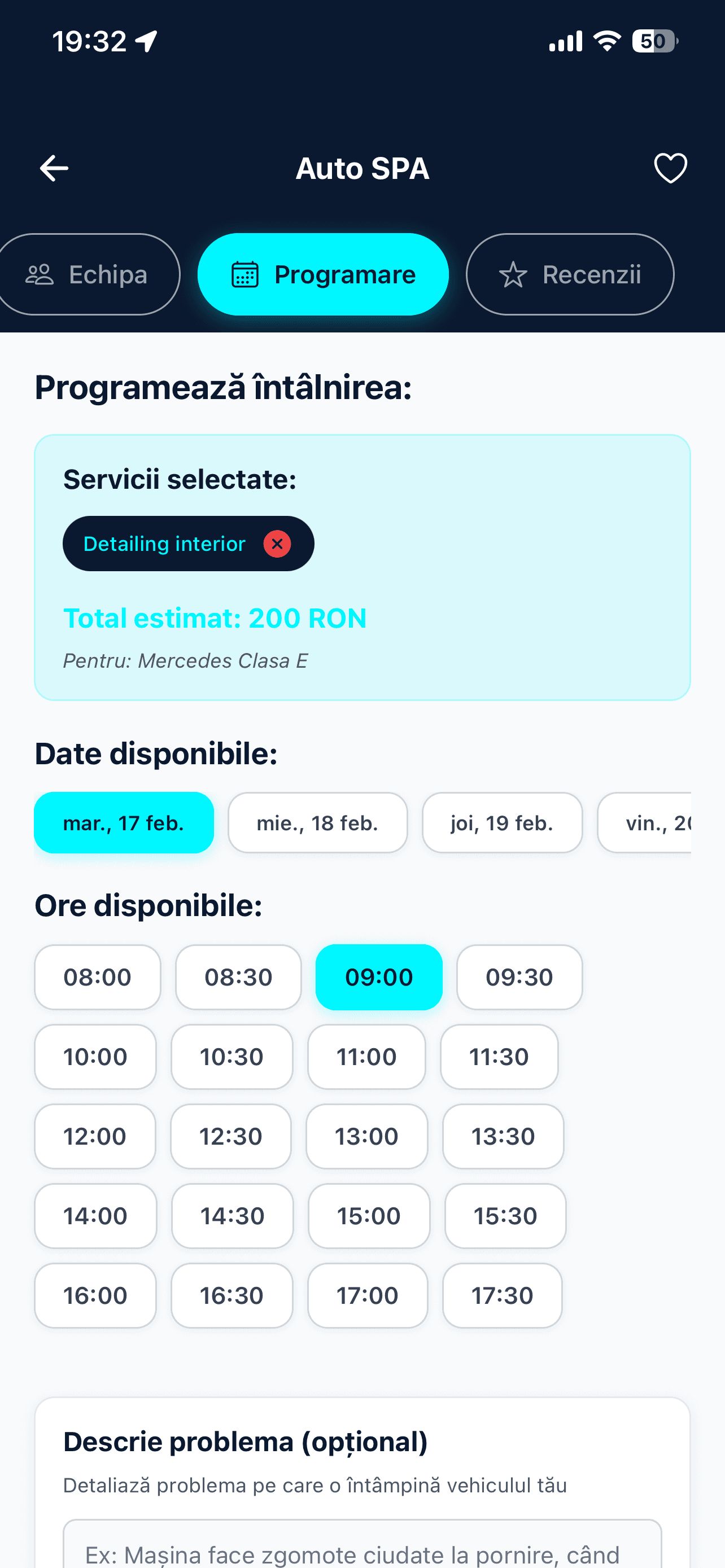The image size is (725, 1568).
Task: Pick the 11:00 time slot
Action: coord(366,1057)
